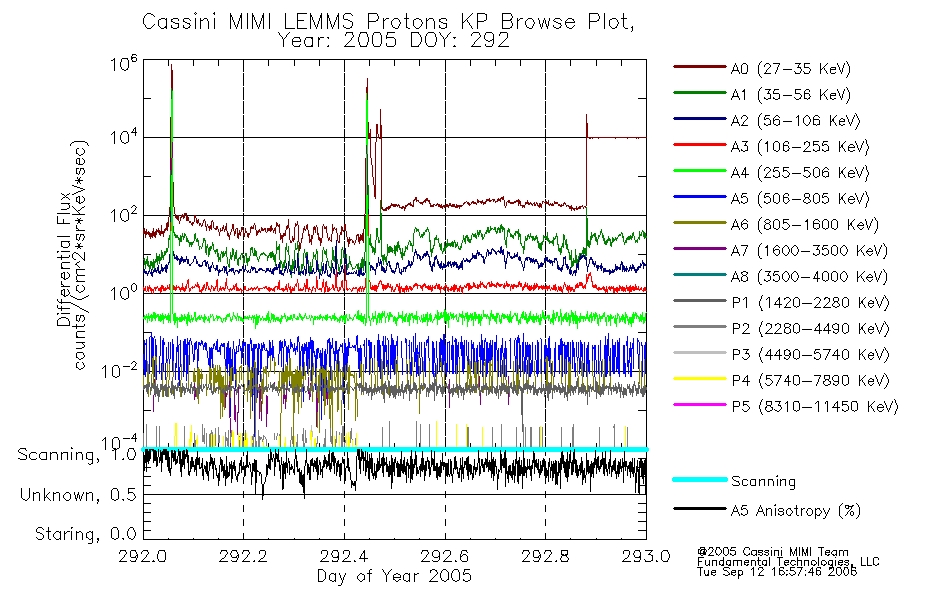
Task: Click the black A5 Anisotropy legend line
Action: [x=699, y=509]
